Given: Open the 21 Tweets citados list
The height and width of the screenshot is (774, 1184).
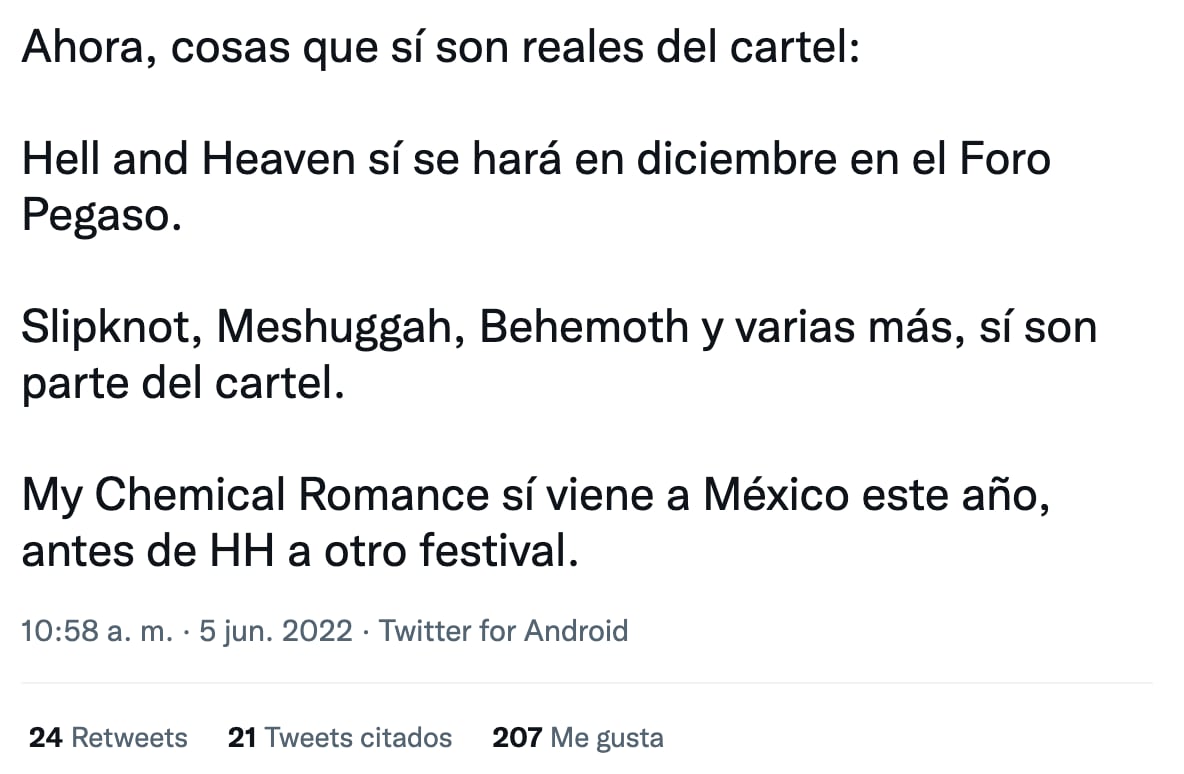Looking at the screenshot, I should (x=340, y=738).
